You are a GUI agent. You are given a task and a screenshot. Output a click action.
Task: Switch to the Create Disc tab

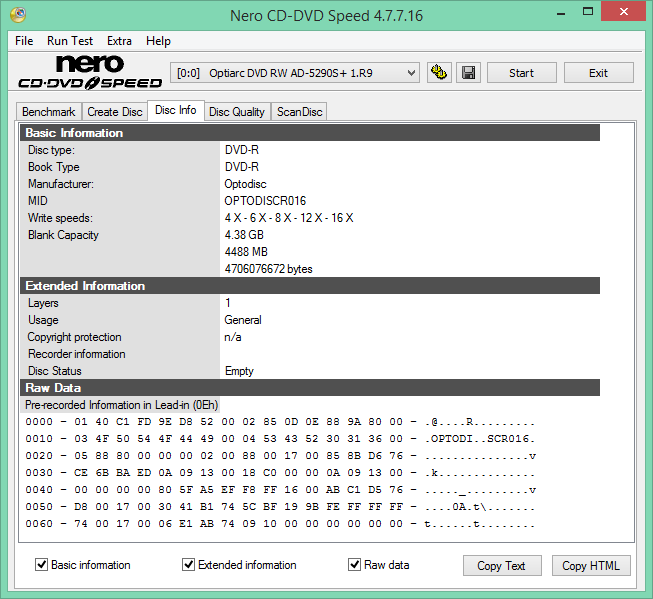pos(115,112)
